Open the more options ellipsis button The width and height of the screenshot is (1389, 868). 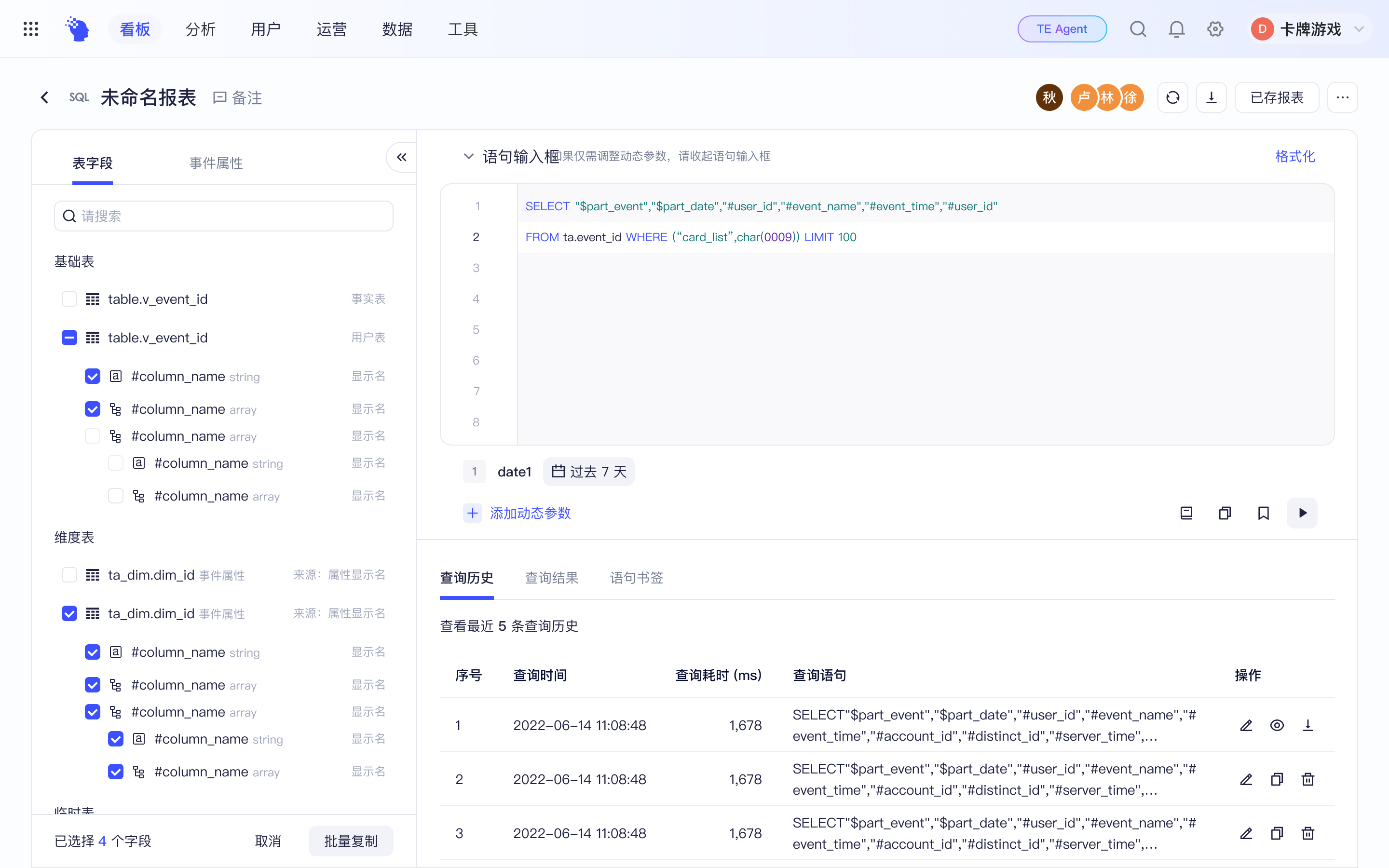tap(1342, 97)
